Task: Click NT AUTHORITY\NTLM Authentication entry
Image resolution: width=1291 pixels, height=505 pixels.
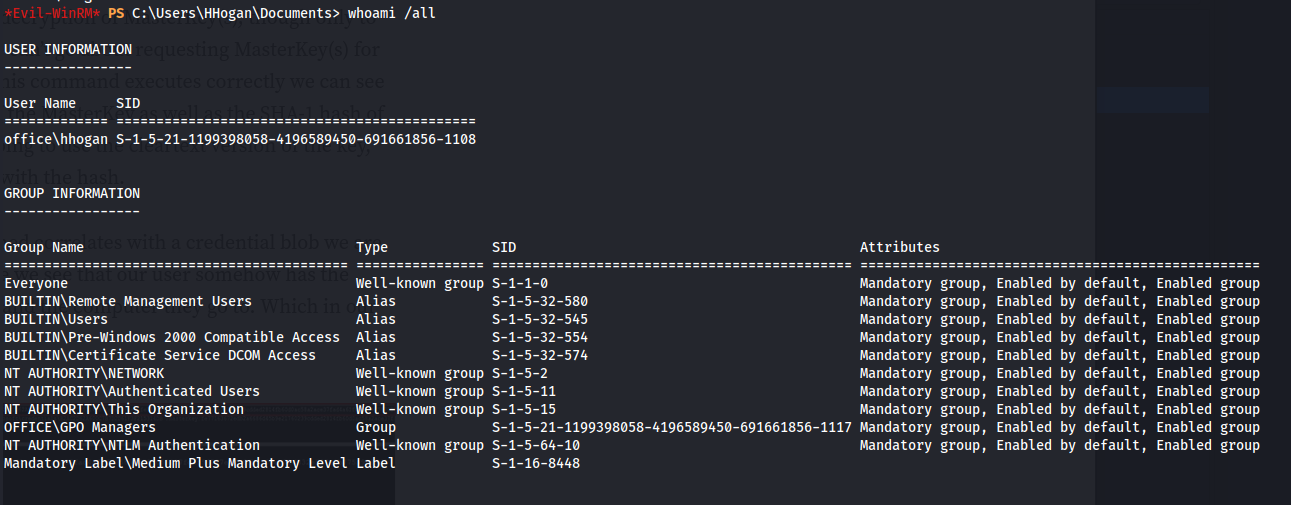Action: click(x=132, y=445)
